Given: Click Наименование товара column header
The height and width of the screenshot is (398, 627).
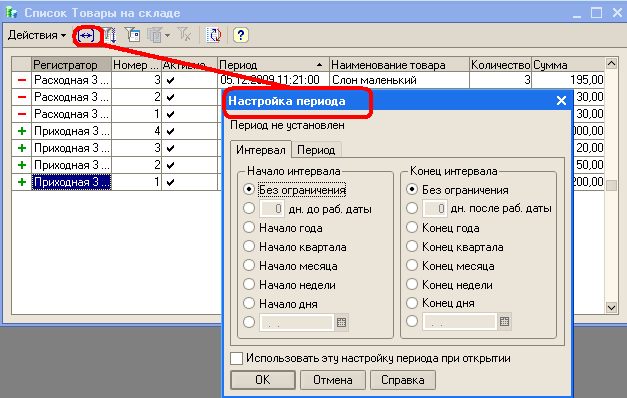Looking at the screenshot, I should 399,64.
